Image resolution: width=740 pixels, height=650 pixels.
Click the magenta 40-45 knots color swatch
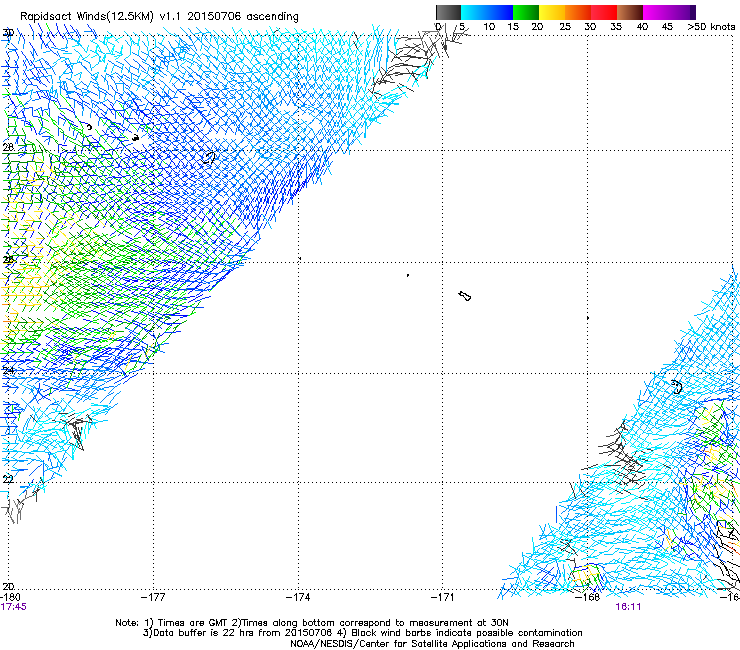[x=656, y=12]
